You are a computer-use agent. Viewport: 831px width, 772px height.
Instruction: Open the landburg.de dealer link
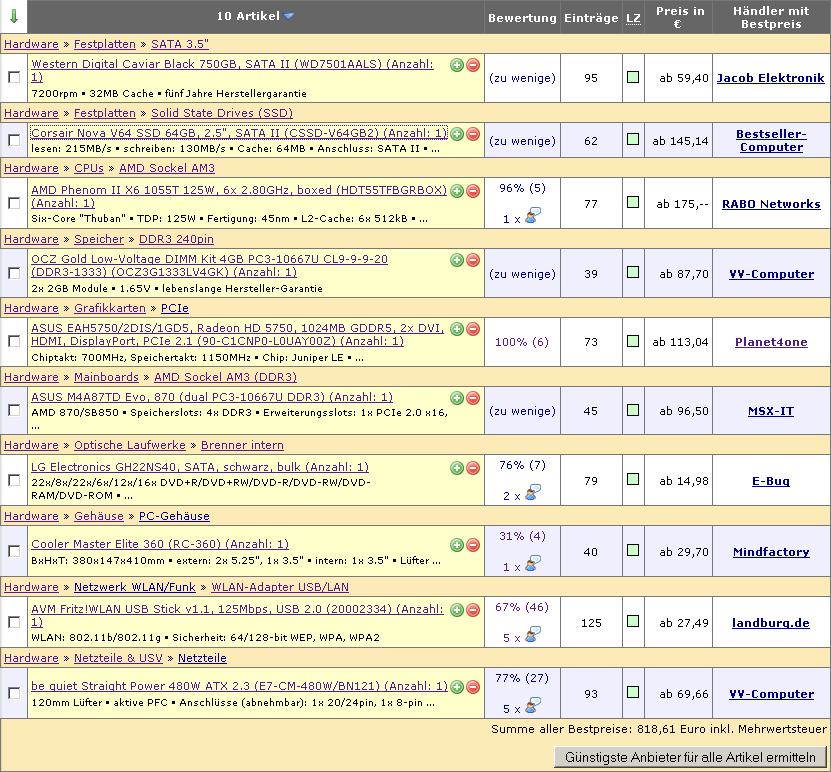[771, 623]
